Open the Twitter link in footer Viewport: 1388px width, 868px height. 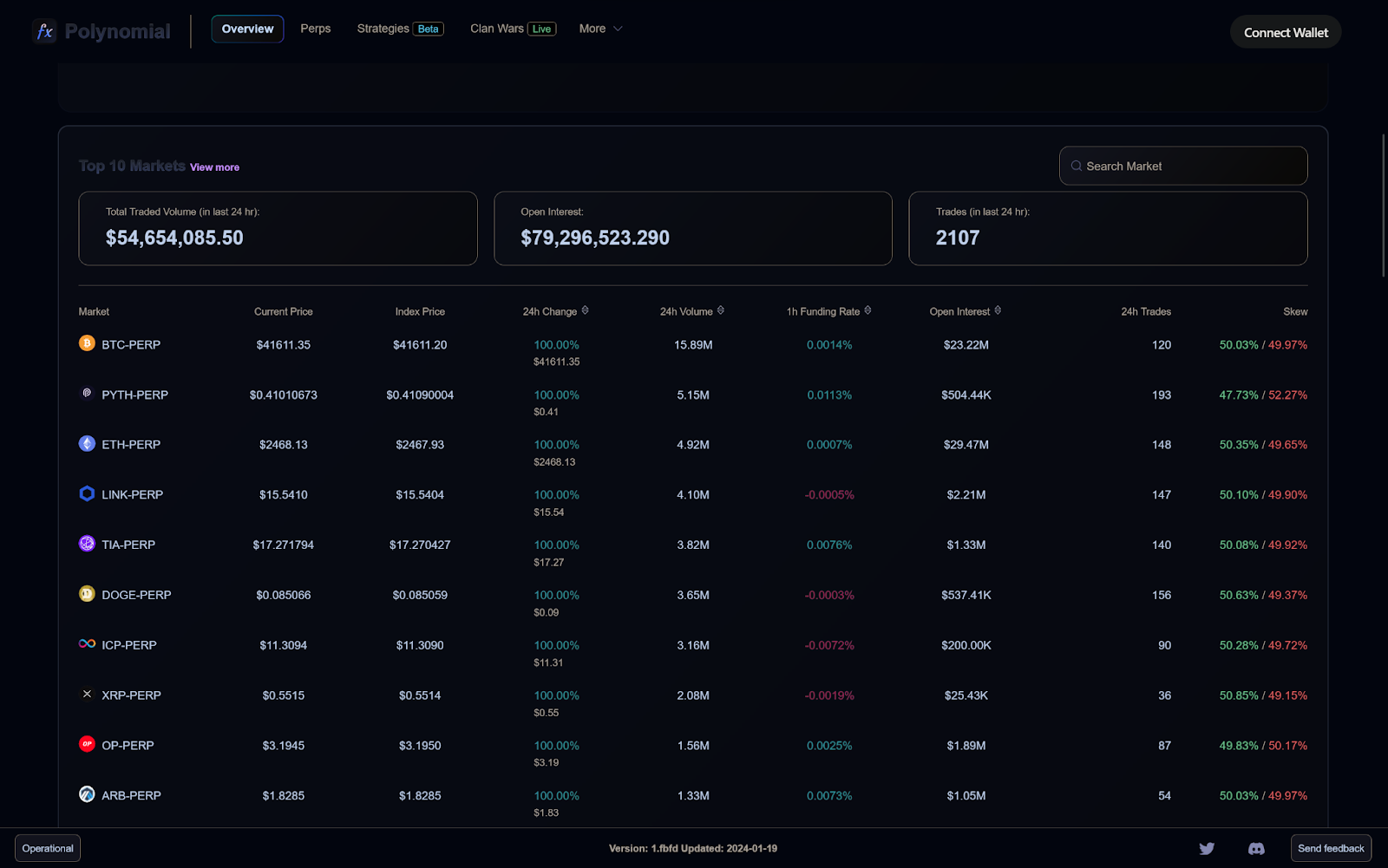click(1207, 849)
